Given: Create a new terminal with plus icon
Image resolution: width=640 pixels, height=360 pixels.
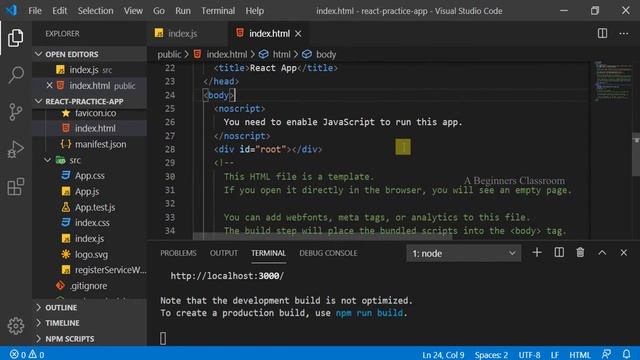Looking at the screenshot, I should 537,253.
